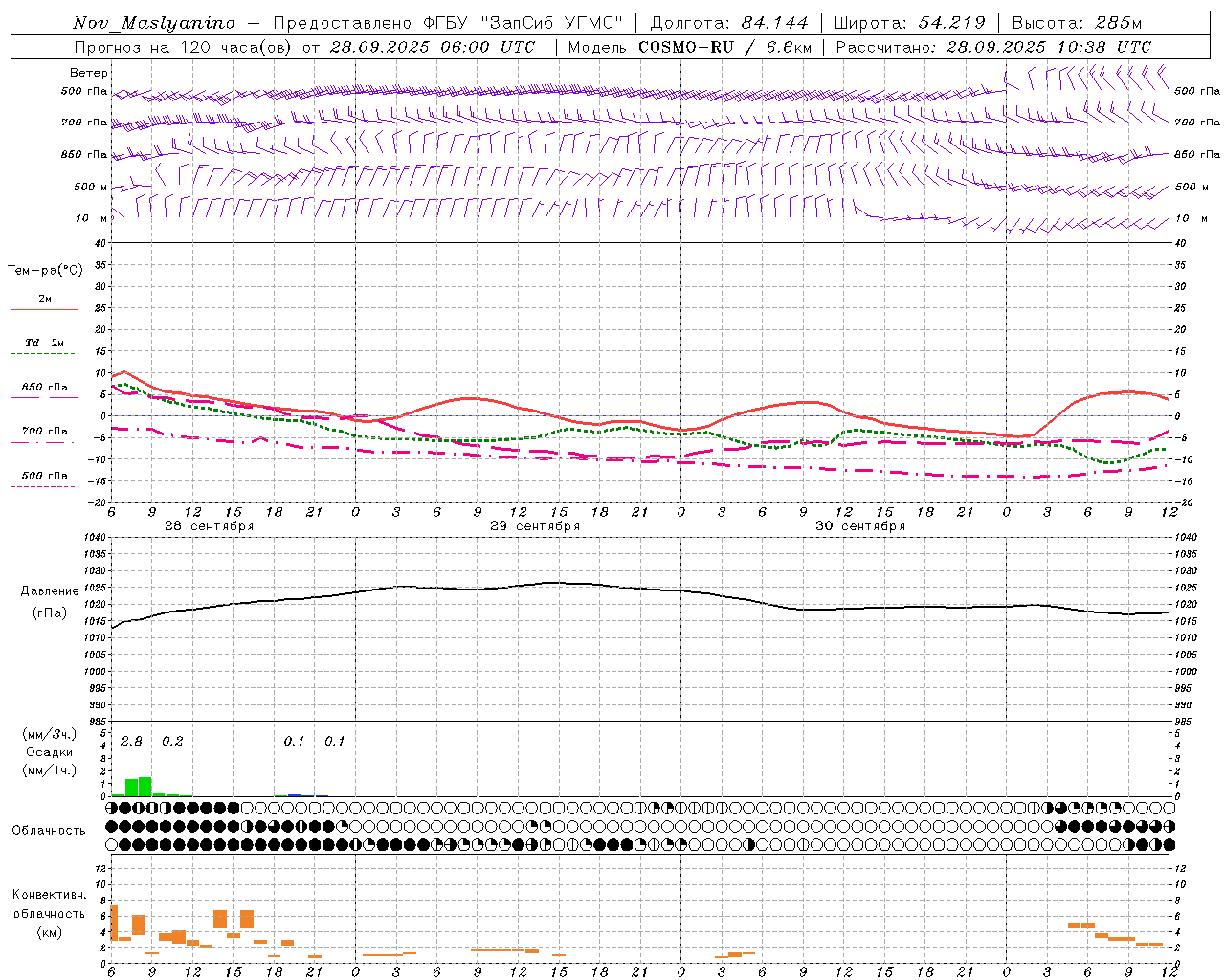Click the station name Nov_Maslyanino
Screen dimensions: 1225x980
[x=154, y=23]
